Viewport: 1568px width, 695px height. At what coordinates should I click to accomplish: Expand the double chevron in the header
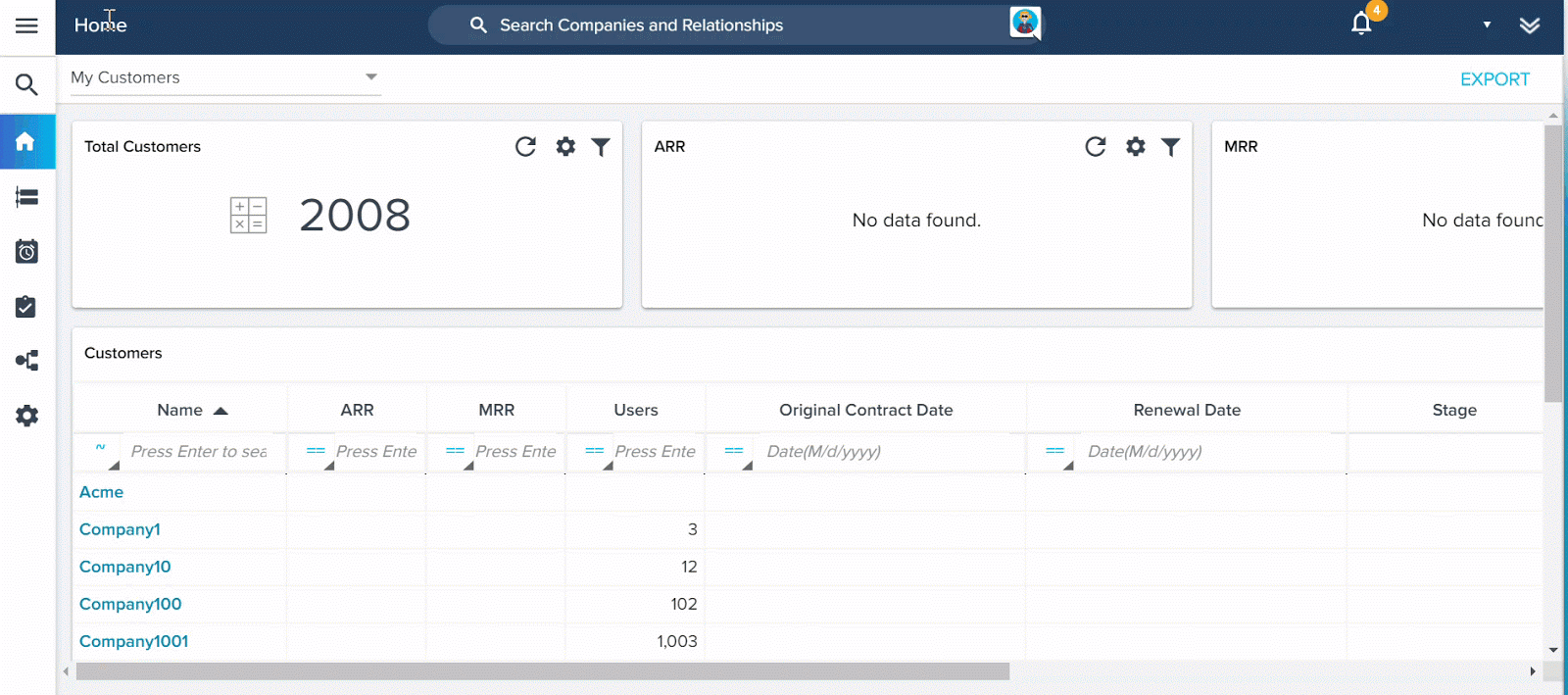pyautogui.click(x=1529, y=25)
